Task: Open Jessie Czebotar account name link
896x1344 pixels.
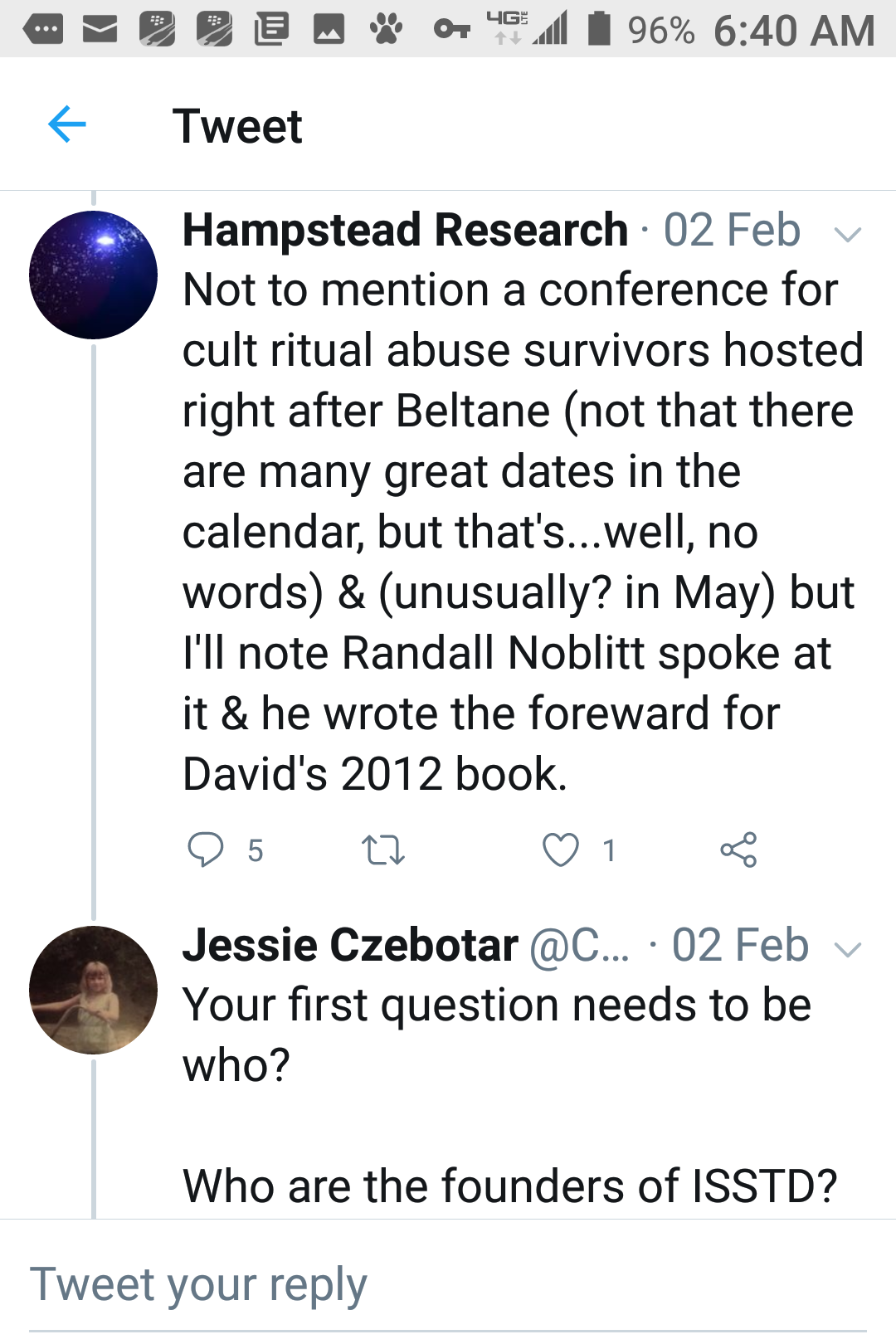Action: [350, 945]
